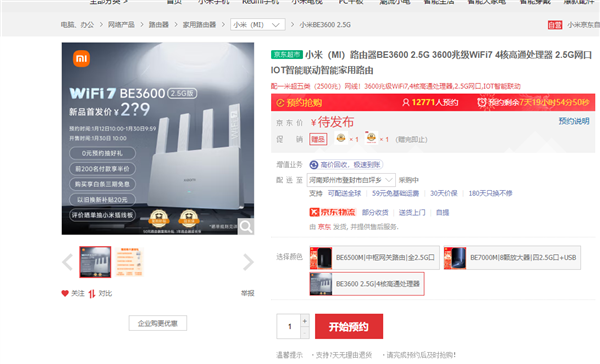Click the ¥待发布 price text
This screenshot has height=364, width=600.
coord(332,122)
